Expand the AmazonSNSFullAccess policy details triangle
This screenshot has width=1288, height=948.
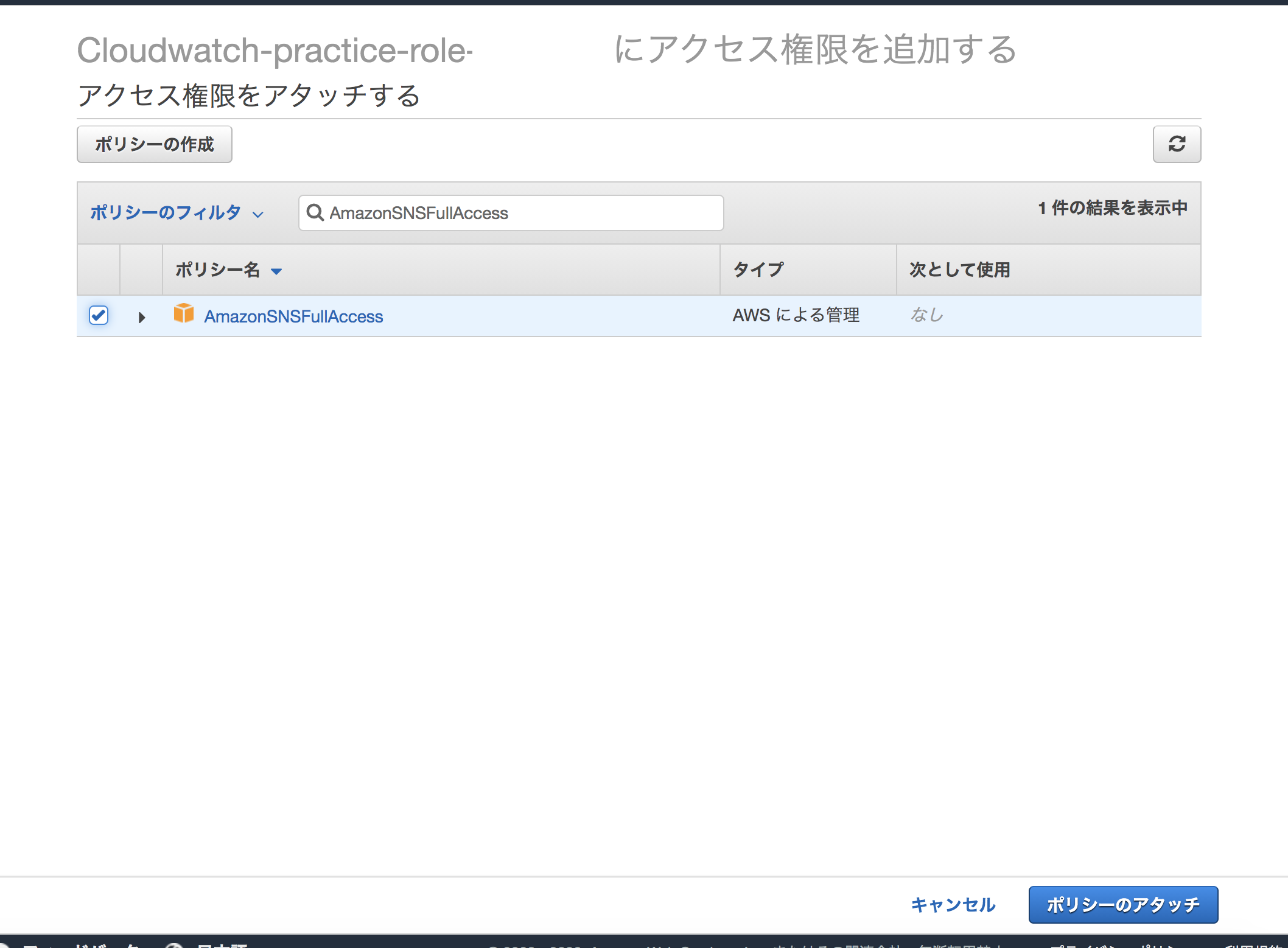click(142, 316)
